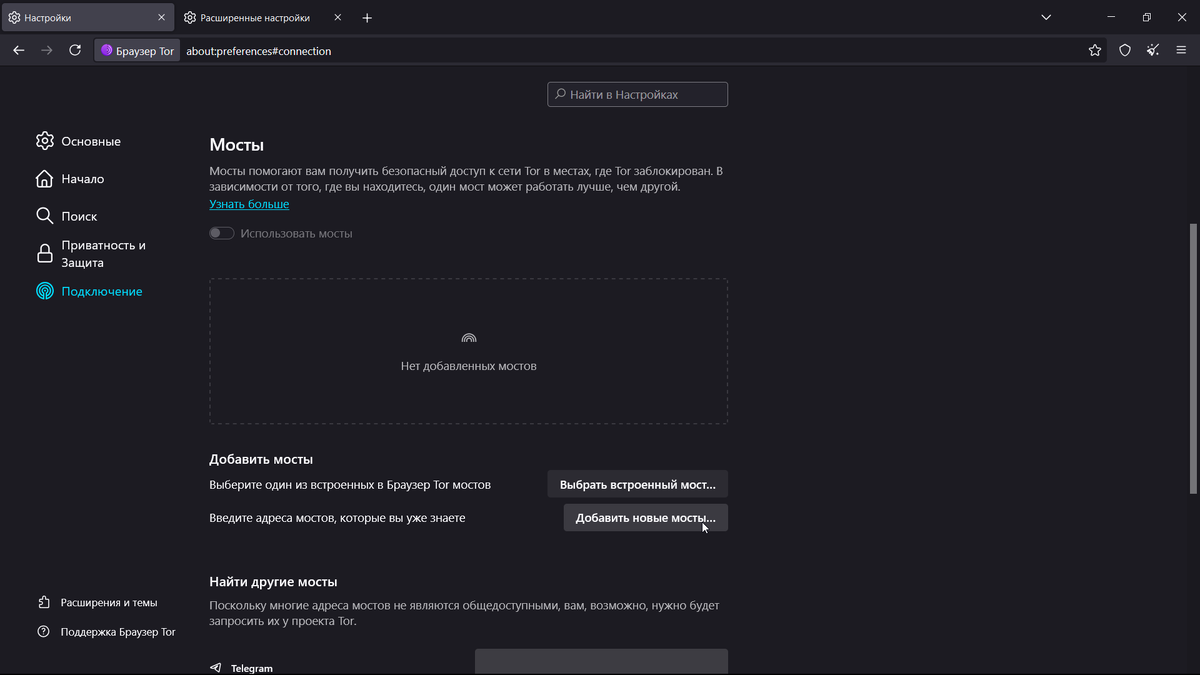Click the Введите адреса мостов text
Viewport: 1200px width, 675px height.
coord(337,518)
